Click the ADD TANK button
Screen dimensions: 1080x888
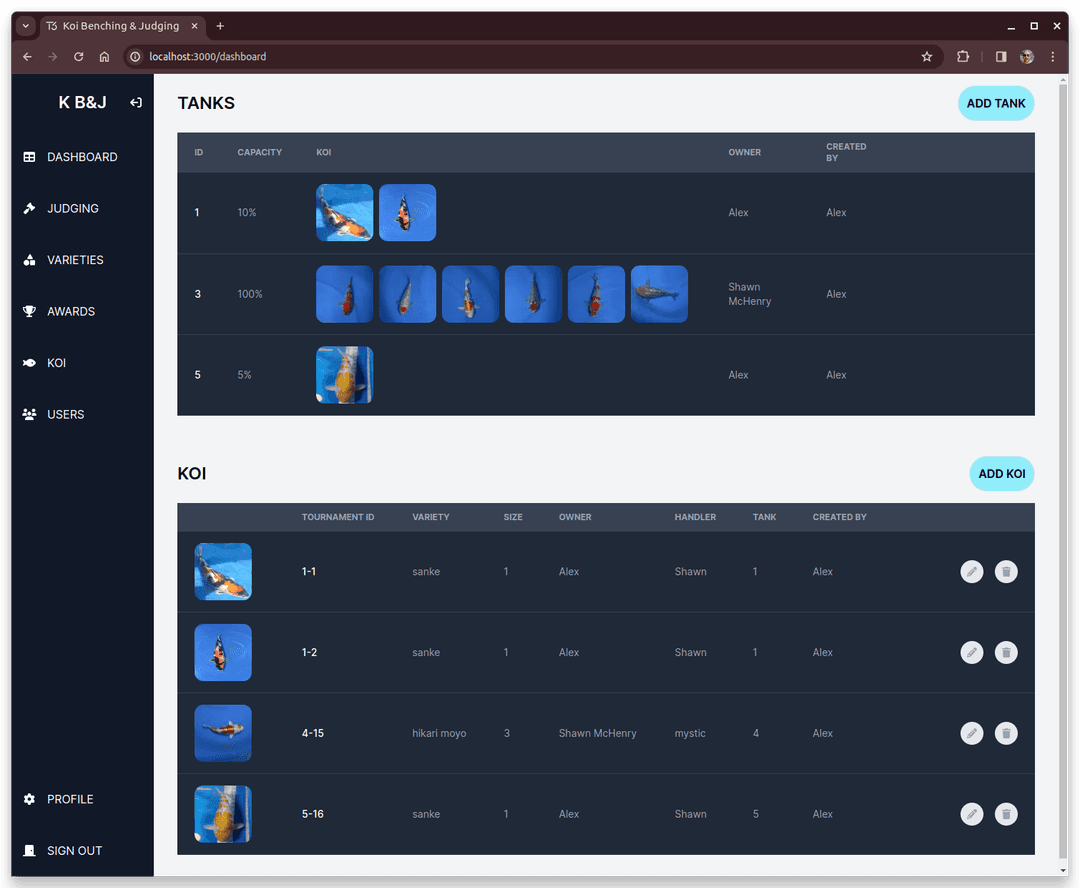995,103
